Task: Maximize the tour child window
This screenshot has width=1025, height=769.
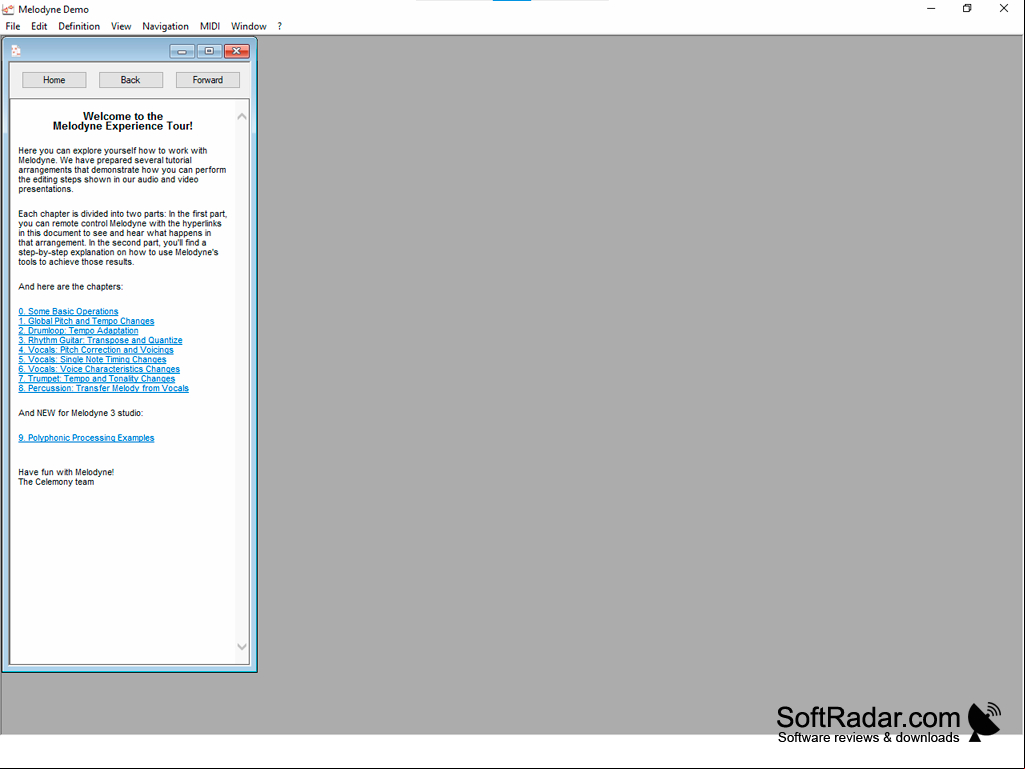Action: click(x=209, y=51)
